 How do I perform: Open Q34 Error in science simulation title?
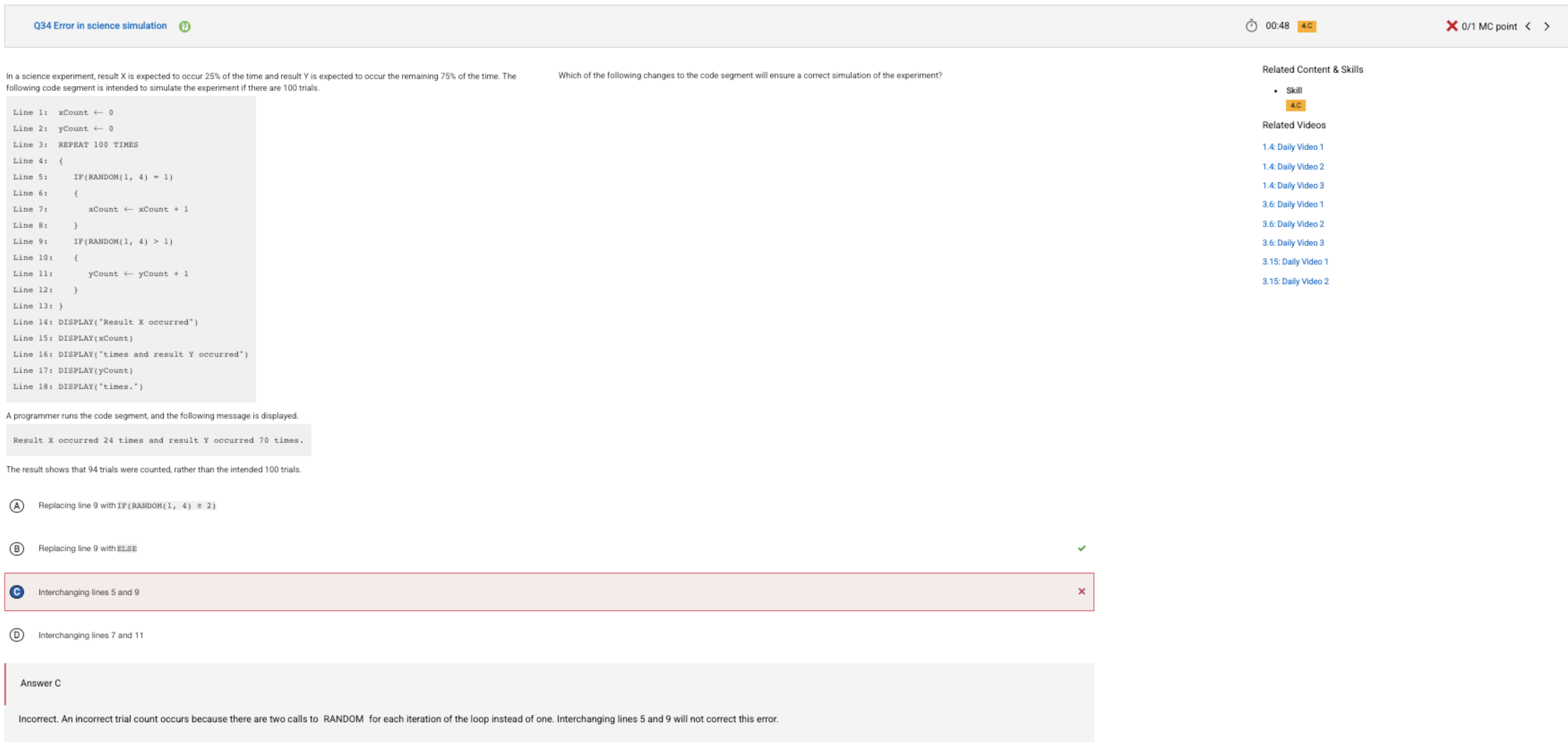100,25
